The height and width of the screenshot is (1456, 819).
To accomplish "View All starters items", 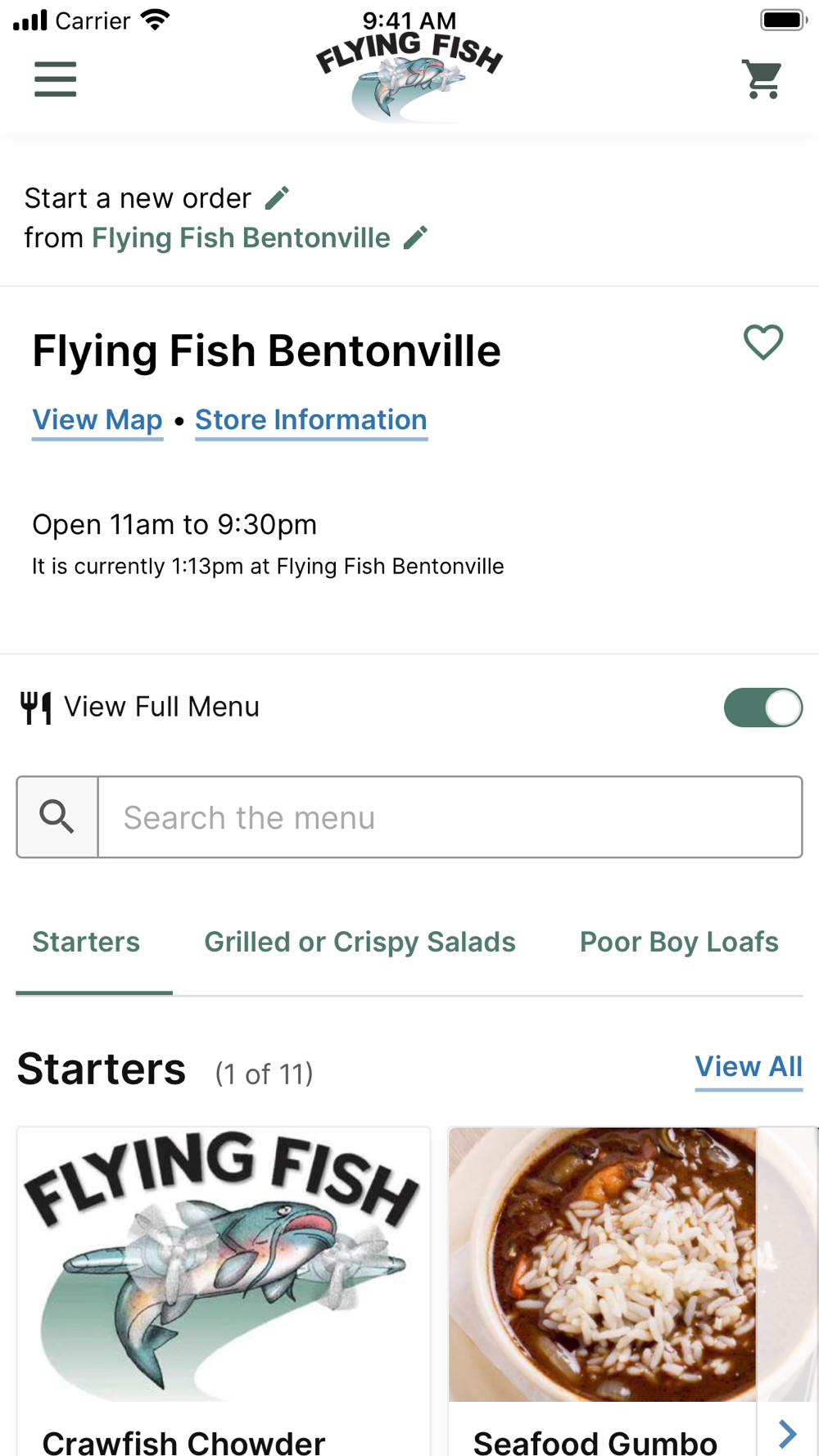I will pos(749,1067).
